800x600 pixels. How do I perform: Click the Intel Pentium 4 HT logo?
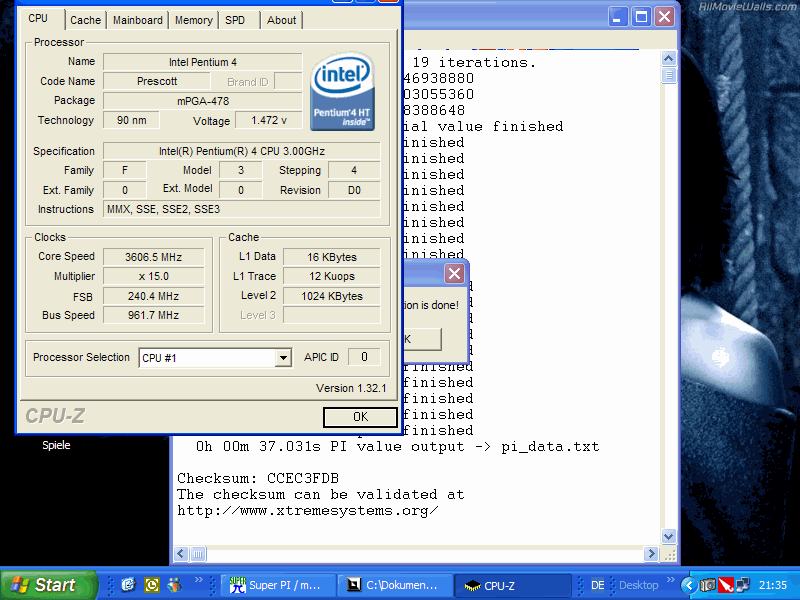tap(342, 91)
